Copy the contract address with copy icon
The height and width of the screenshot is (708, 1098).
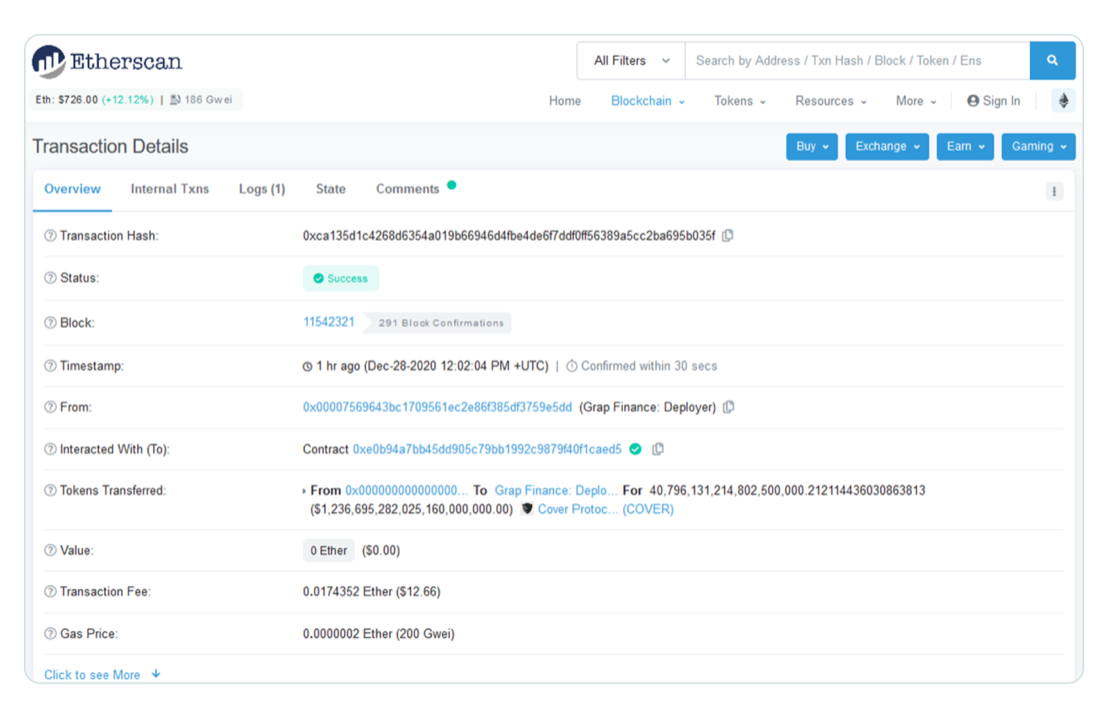click(x=658, y=449)
